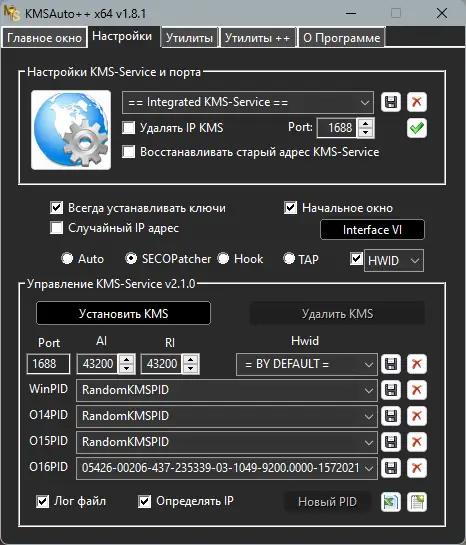Save the selected KMS-Service server entry
The height and width of the screenshot is (545, 466).
391,102
